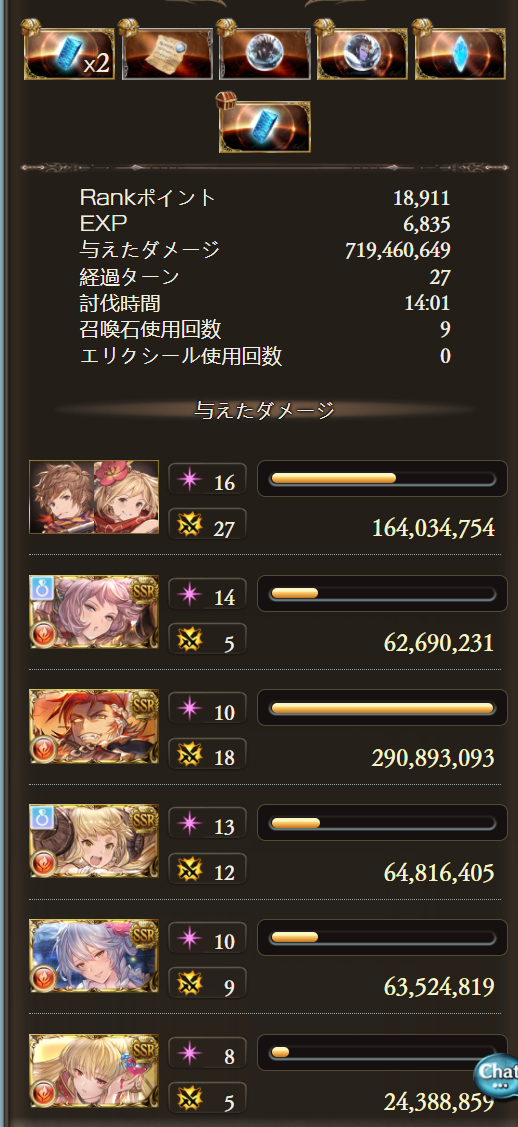518x1127 pixels.
Task: Open the blue diamond crystal reward
Action: 460,53
